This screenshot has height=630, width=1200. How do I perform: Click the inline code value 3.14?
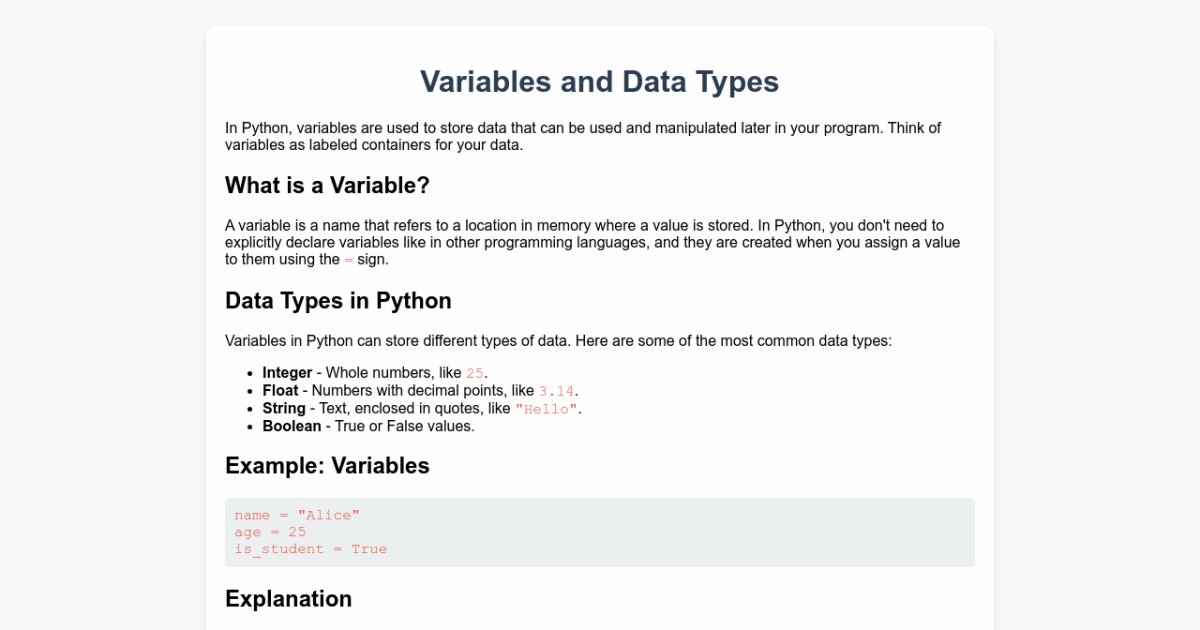tap(556, 391)
